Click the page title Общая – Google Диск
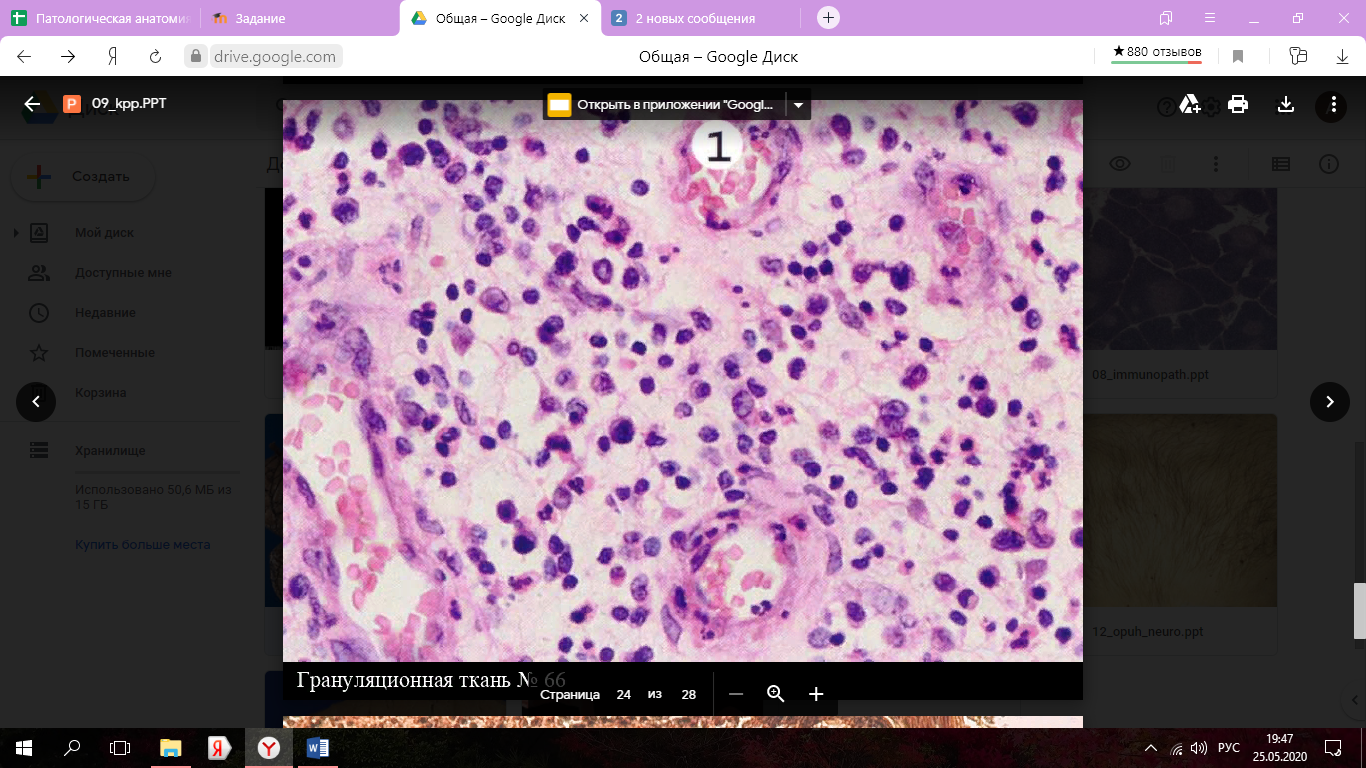The height and width of the screenshot is (768, 1366). point(718,57)
